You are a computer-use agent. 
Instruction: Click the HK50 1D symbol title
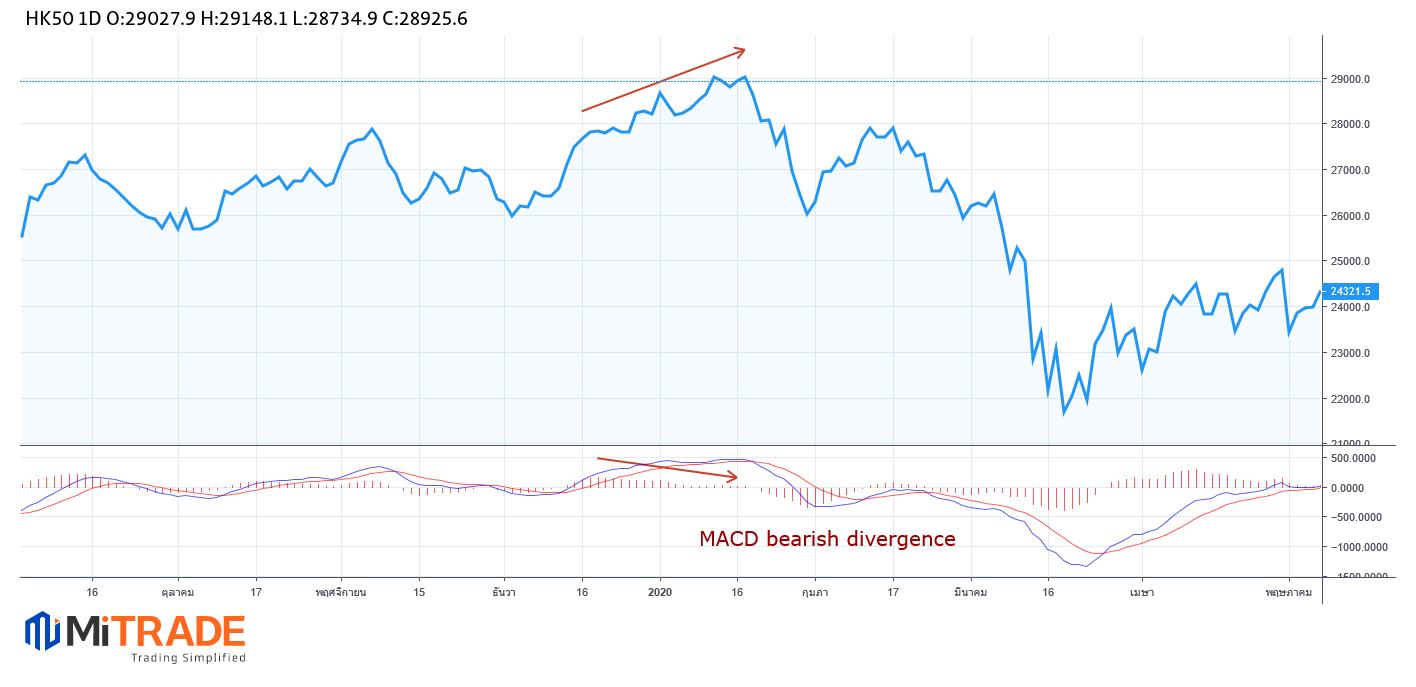[62, 18]
